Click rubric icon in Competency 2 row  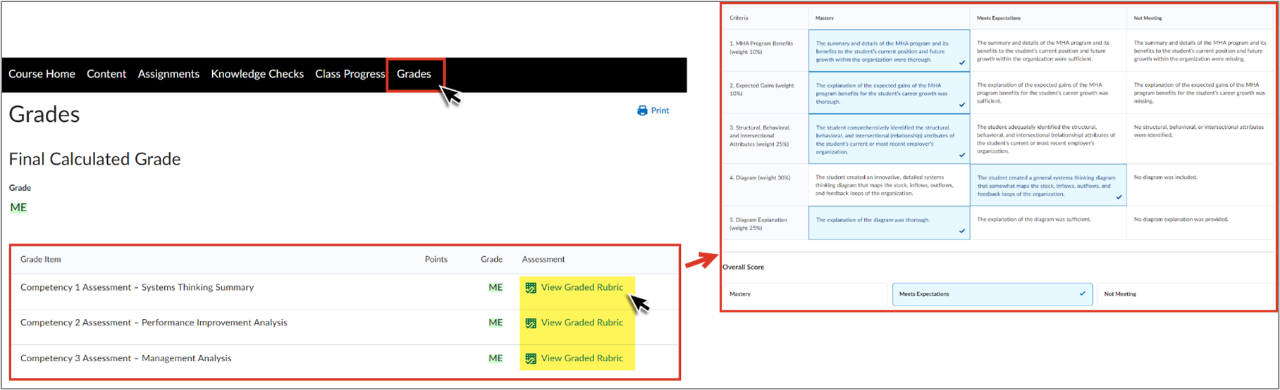coord(531,323)
